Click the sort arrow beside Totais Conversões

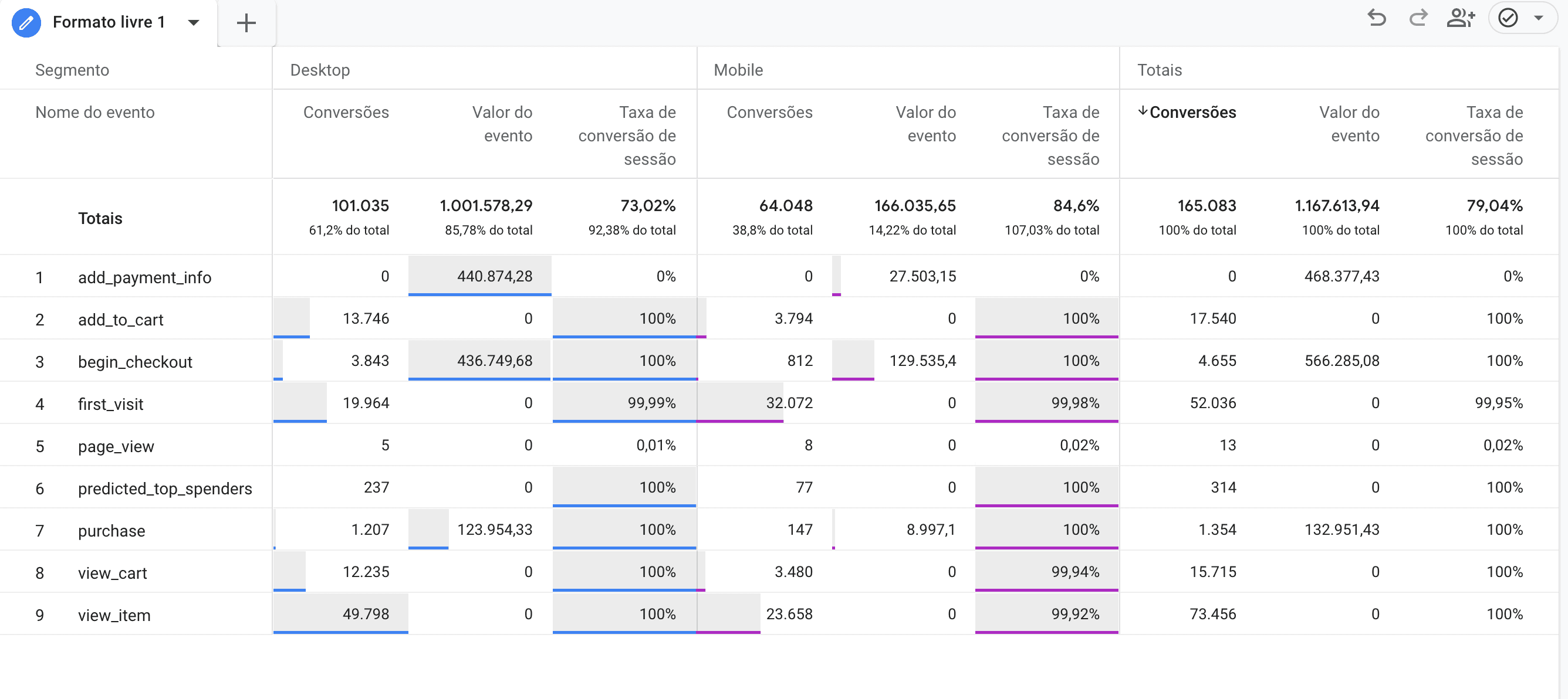[1143, 111]
